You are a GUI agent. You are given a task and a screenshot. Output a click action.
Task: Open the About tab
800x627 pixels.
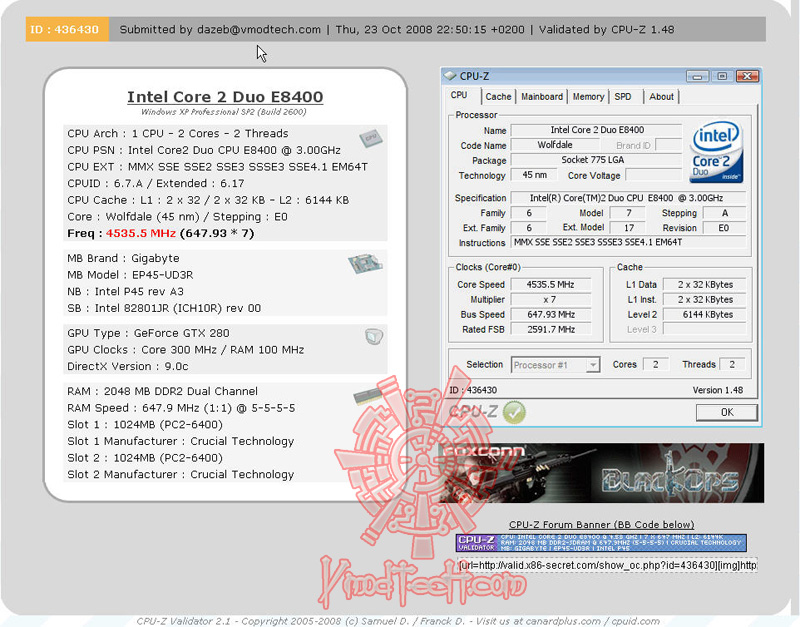click(660, 96)
